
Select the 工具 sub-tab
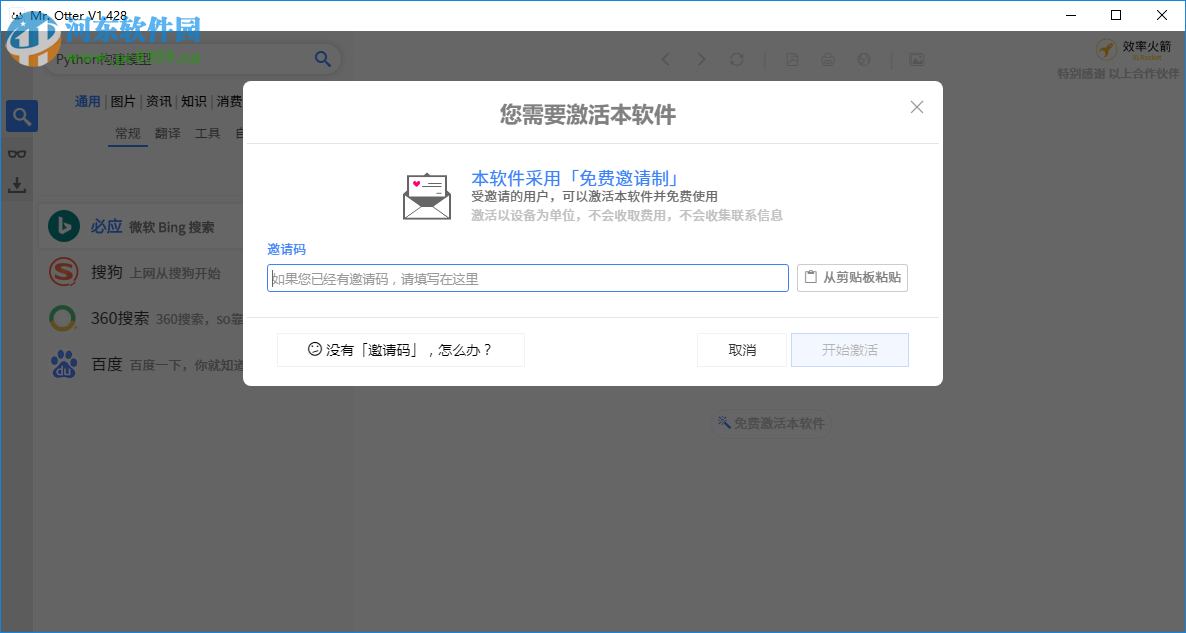click(x=208, y=134)
